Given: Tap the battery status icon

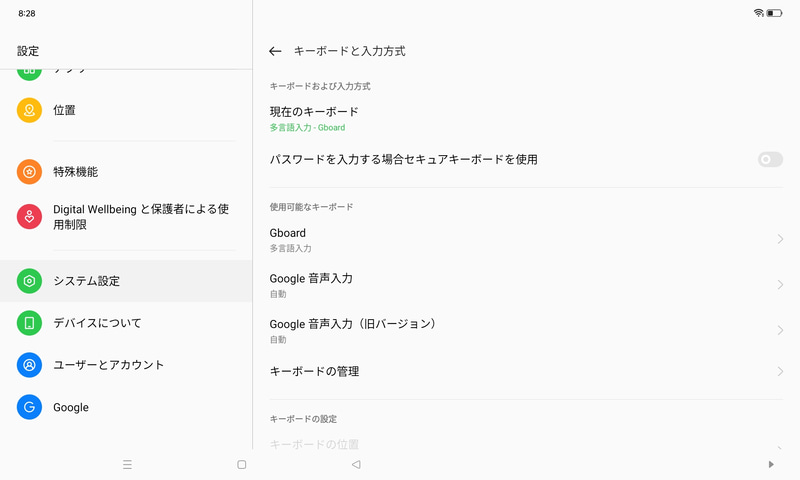Looking at the screenshot, I should pyautogui.click(x=774, y=13).
